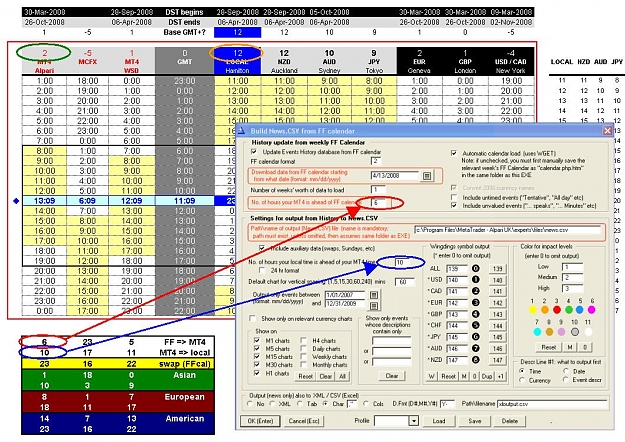Click the All button in Show on group
This screenshot has width=625, height=442.
tap(342, 376)
